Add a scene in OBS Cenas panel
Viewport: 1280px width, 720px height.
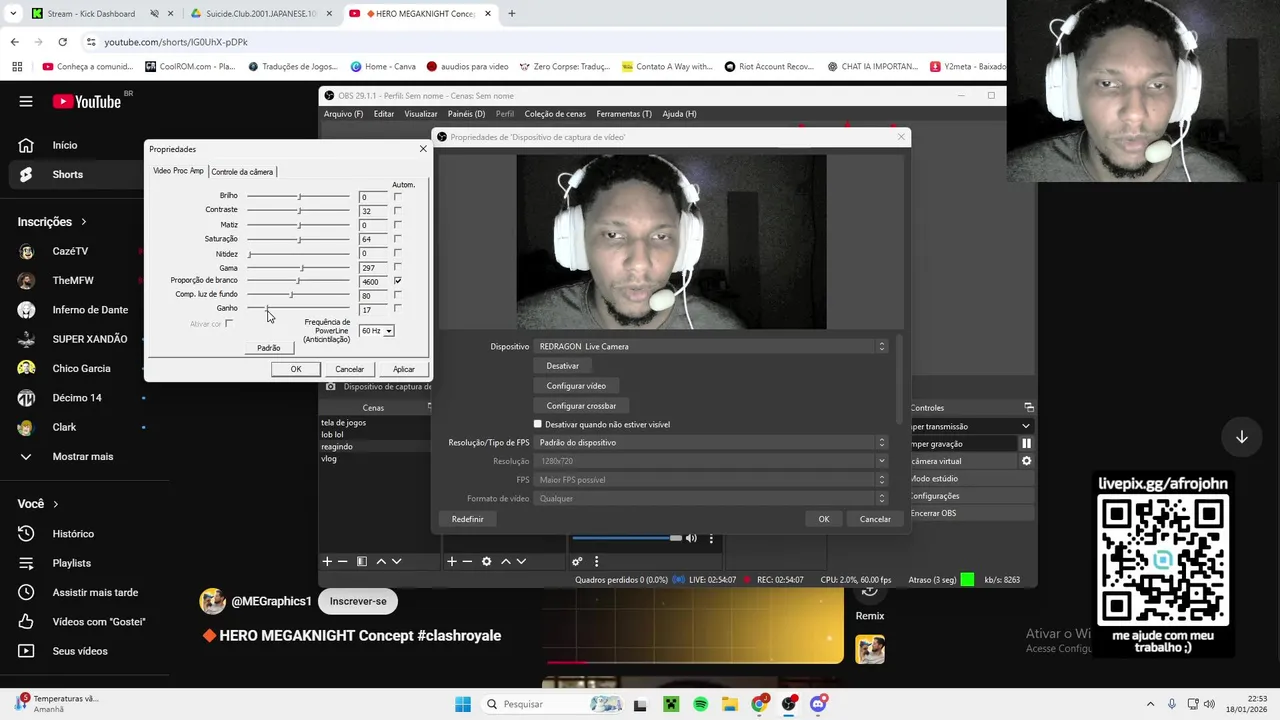point(327,562)
